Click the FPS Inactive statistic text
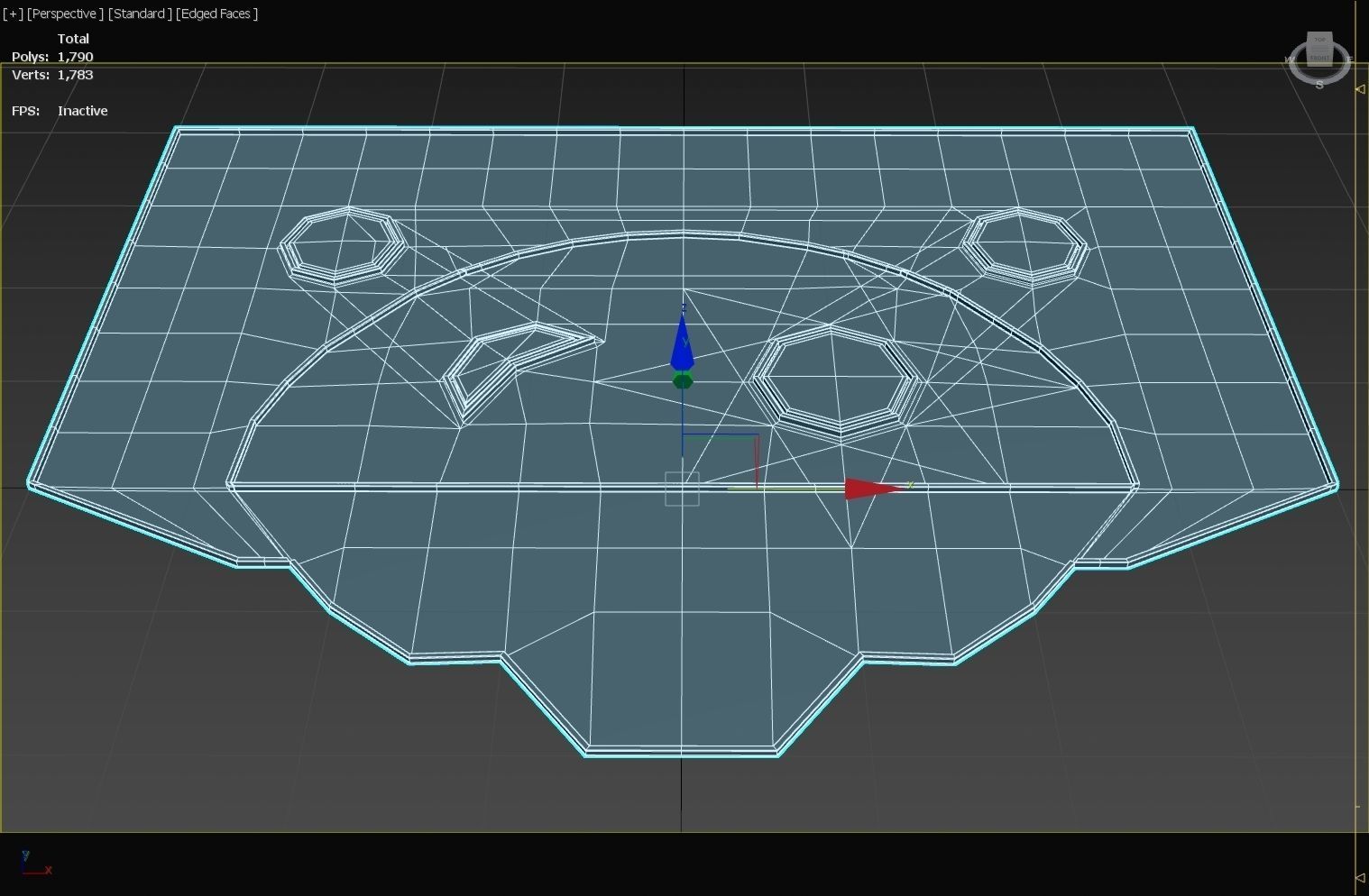The width and height of the screenshot is (1369, 896). (83, 111)
